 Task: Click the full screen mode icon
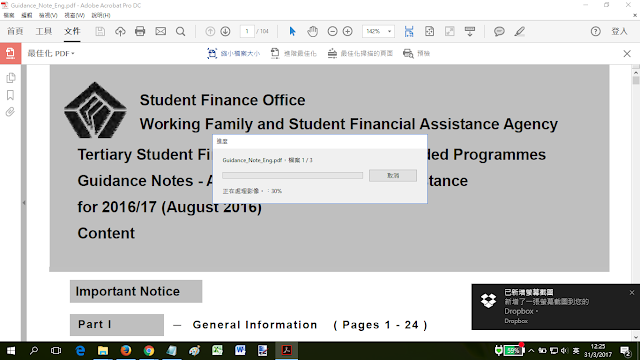449,31
